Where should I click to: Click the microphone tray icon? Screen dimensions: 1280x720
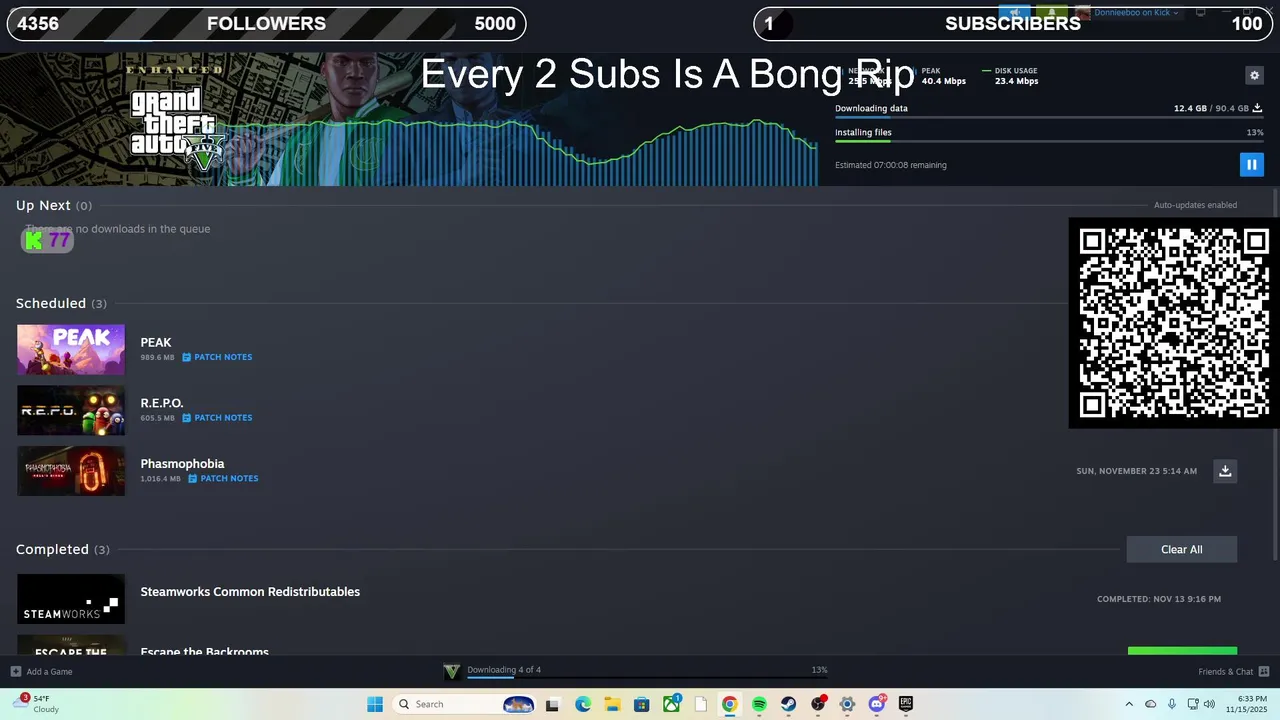1172,704
